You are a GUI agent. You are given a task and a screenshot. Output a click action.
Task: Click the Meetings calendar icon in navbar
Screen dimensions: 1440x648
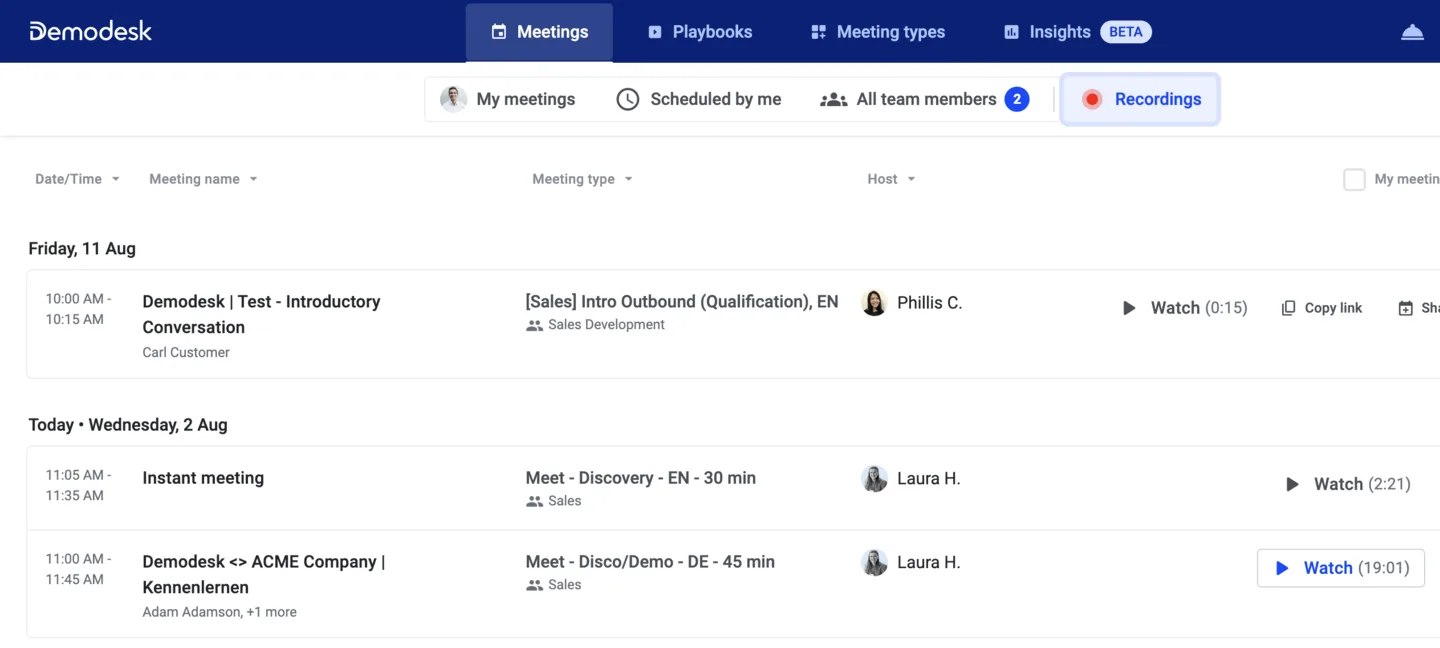pyautogui.click(x=499, y=32)
